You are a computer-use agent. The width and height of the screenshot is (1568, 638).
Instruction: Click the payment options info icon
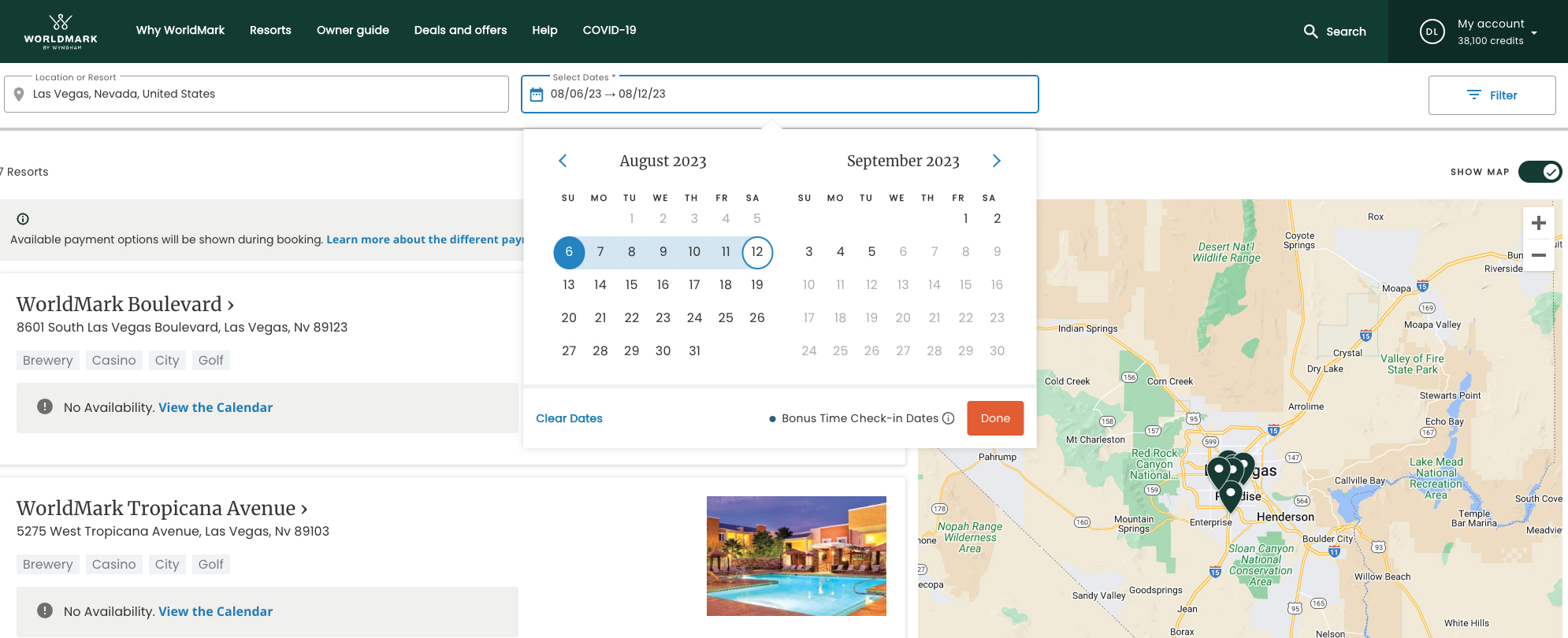[23, 219]
